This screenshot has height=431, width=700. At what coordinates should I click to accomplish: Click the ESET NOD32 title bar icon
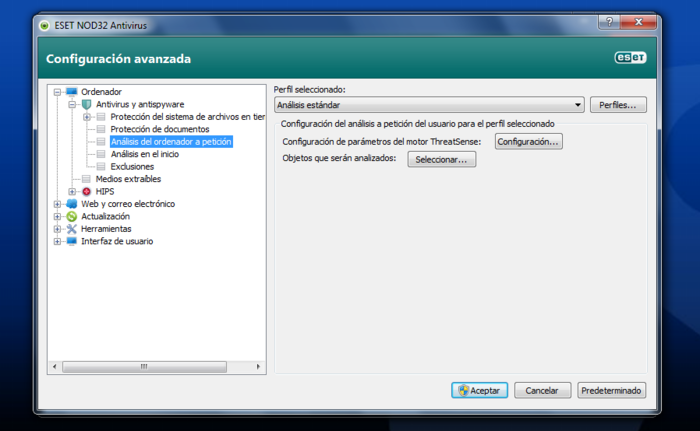(44, 25)
